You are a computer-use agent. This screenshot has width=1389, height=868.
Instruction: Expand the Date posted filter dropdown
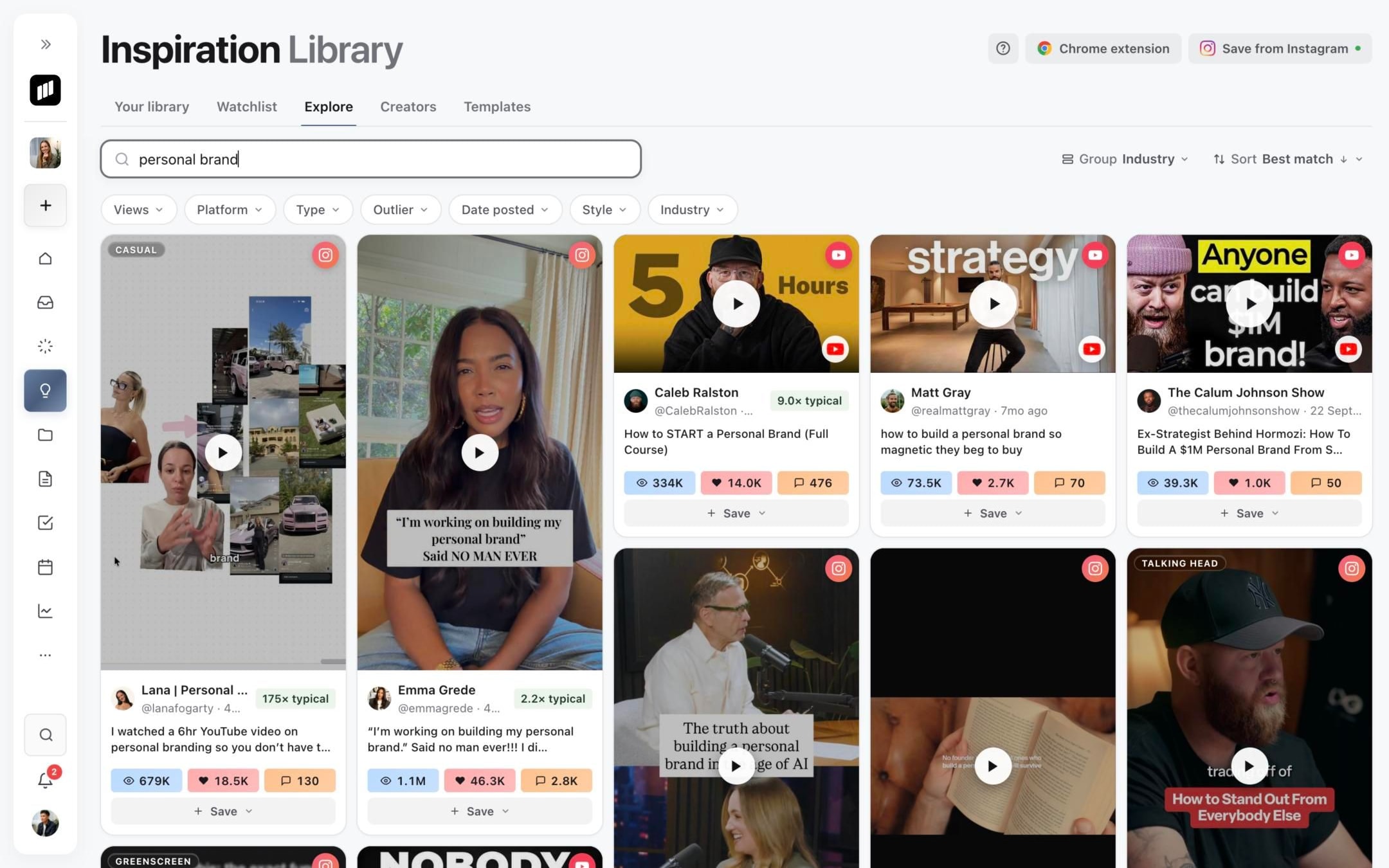click(x=505, y=210)
